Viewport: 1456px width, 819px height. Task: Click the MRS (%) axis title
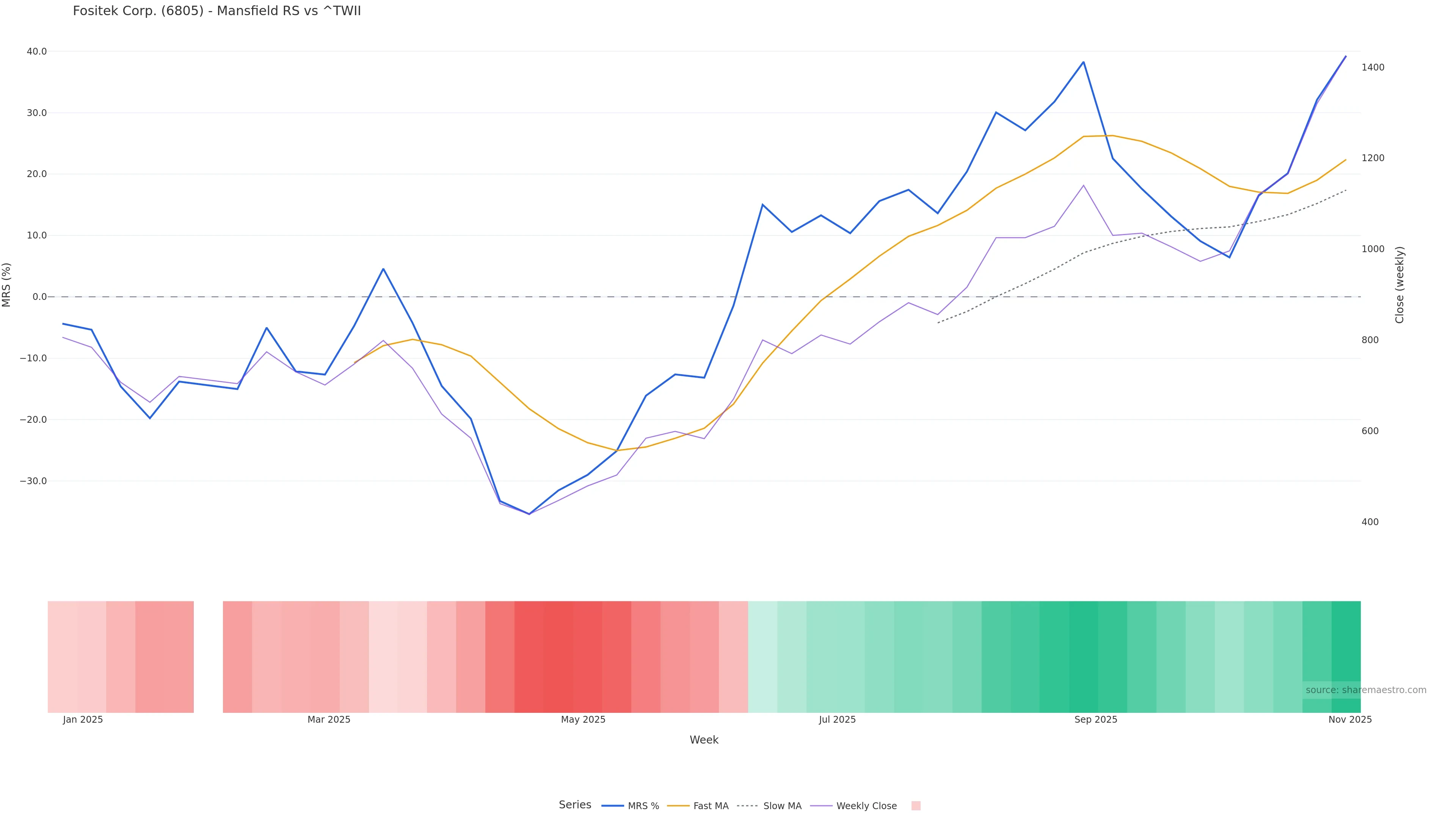point(7,285)
